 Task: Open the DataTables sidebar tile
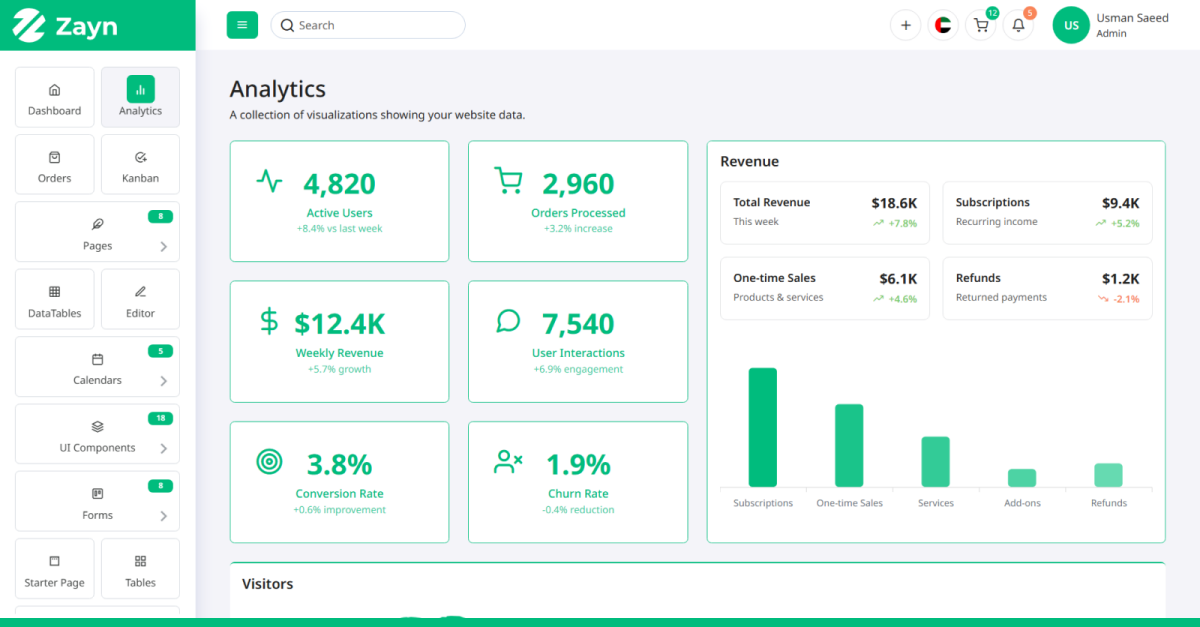click(x=55, y=300)
